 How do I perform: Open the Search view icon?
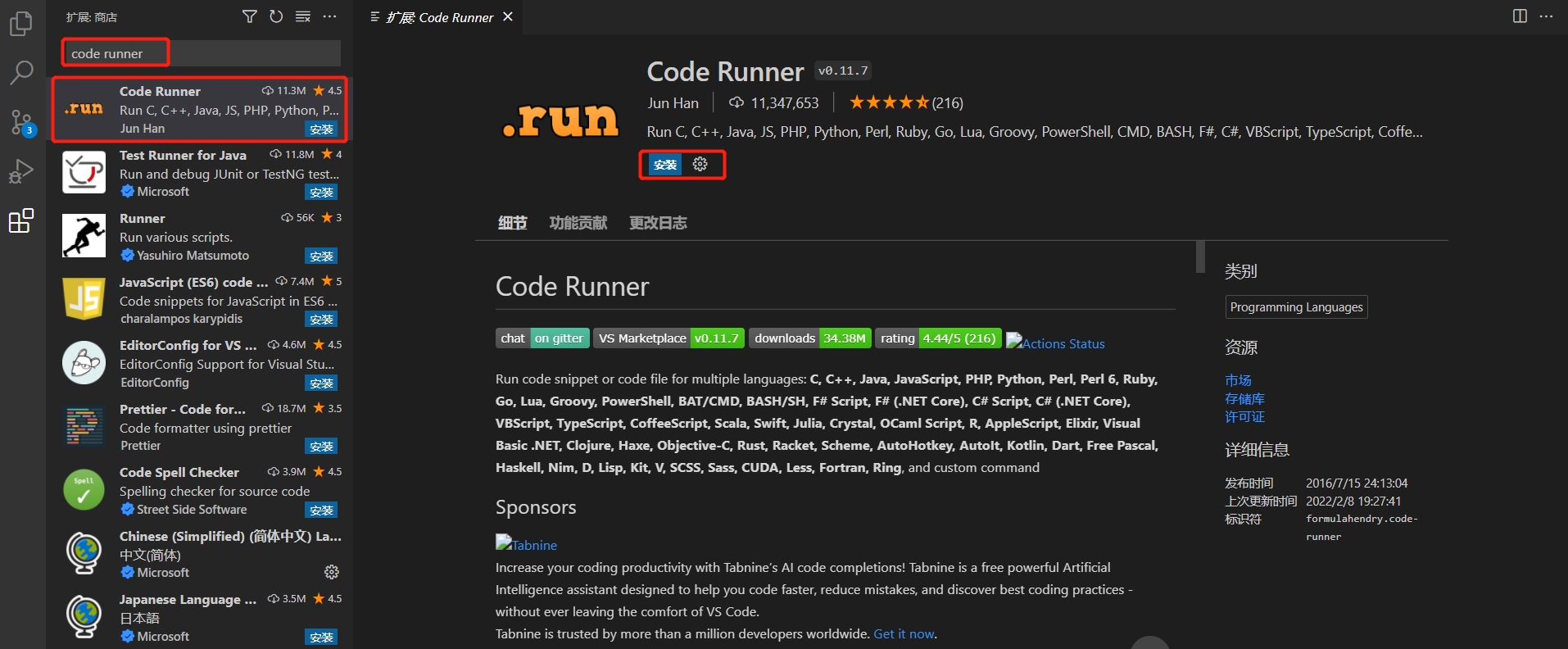coord(21,73)
